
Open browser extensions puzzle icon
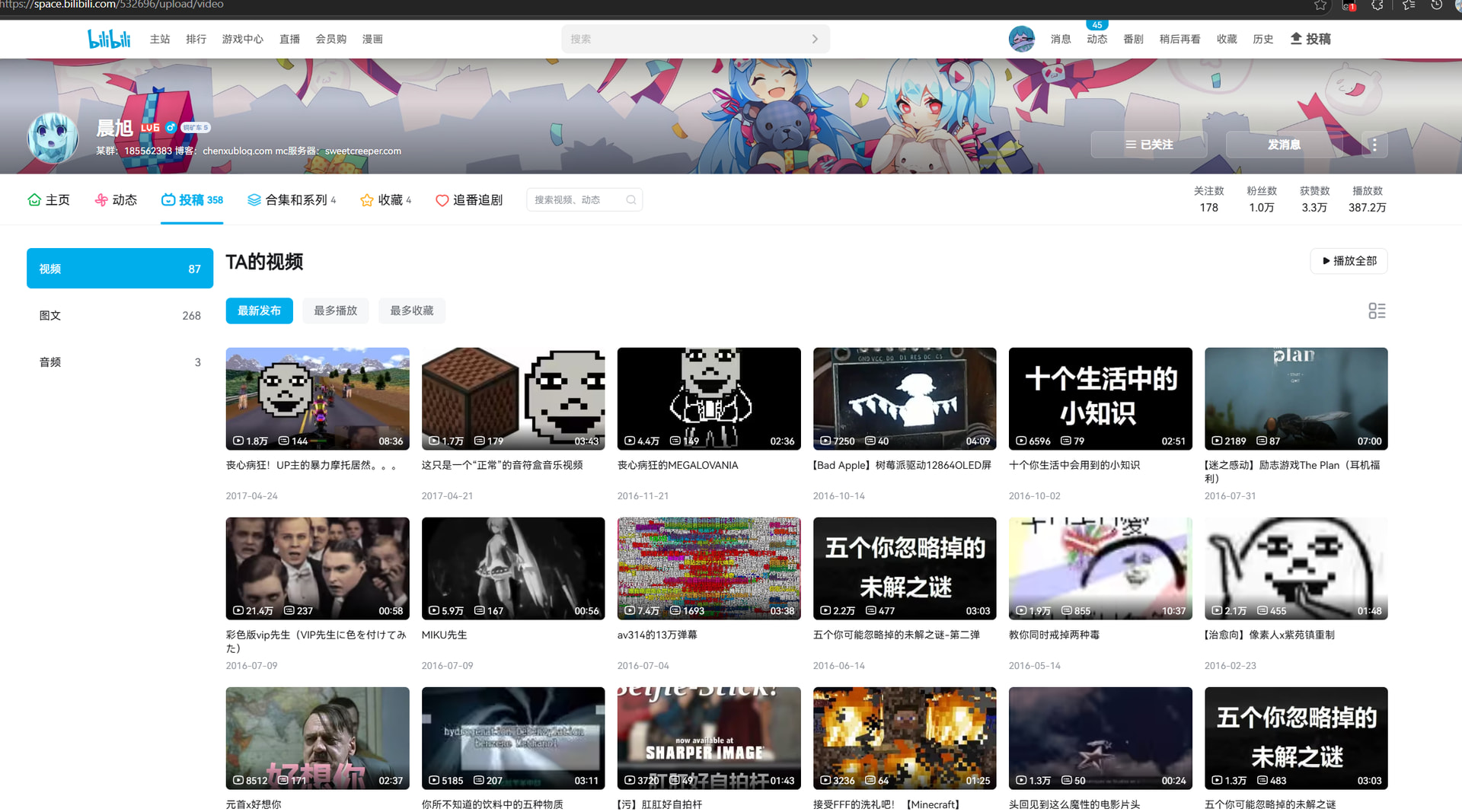(1377, 5)
